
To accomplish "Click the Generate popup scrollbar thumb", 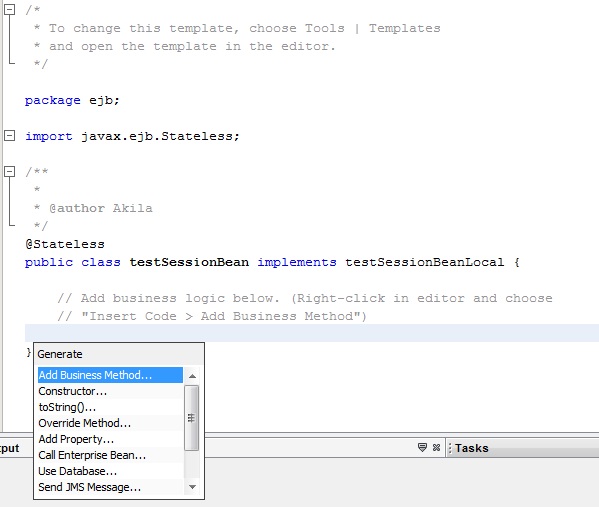I will pos(192,418).
